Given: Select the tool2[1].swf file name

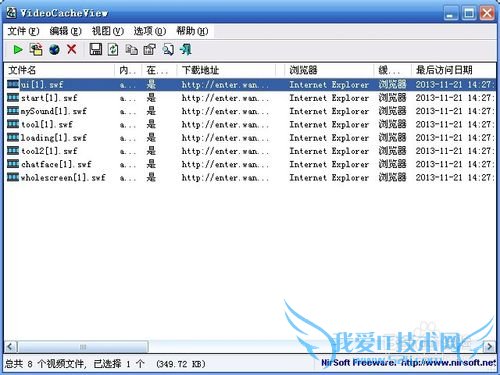Looking at the screenshot, I should [49, 151].
